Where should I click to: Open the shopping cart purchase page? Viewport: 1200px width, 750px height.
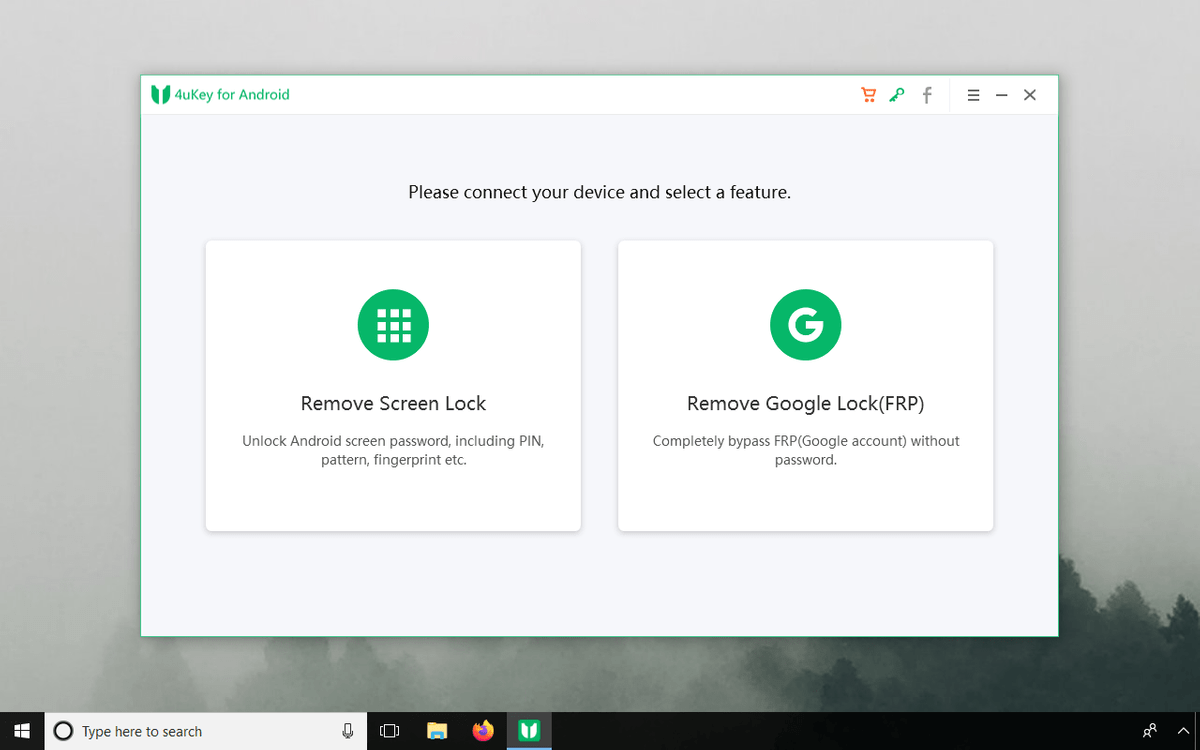point(868,94)
